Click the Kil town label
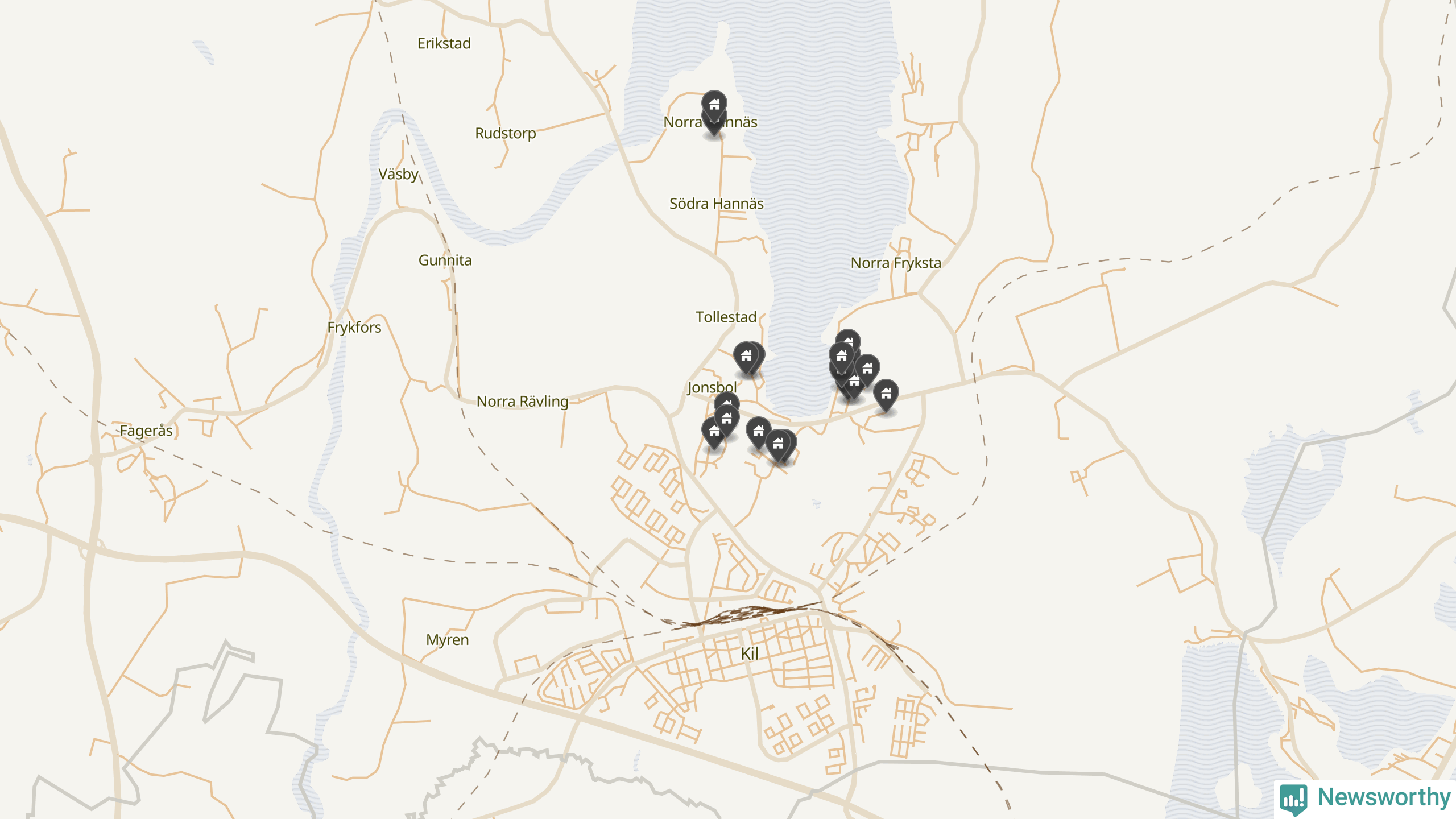Viewport: 1456px width, 819px height. (750, 654)
